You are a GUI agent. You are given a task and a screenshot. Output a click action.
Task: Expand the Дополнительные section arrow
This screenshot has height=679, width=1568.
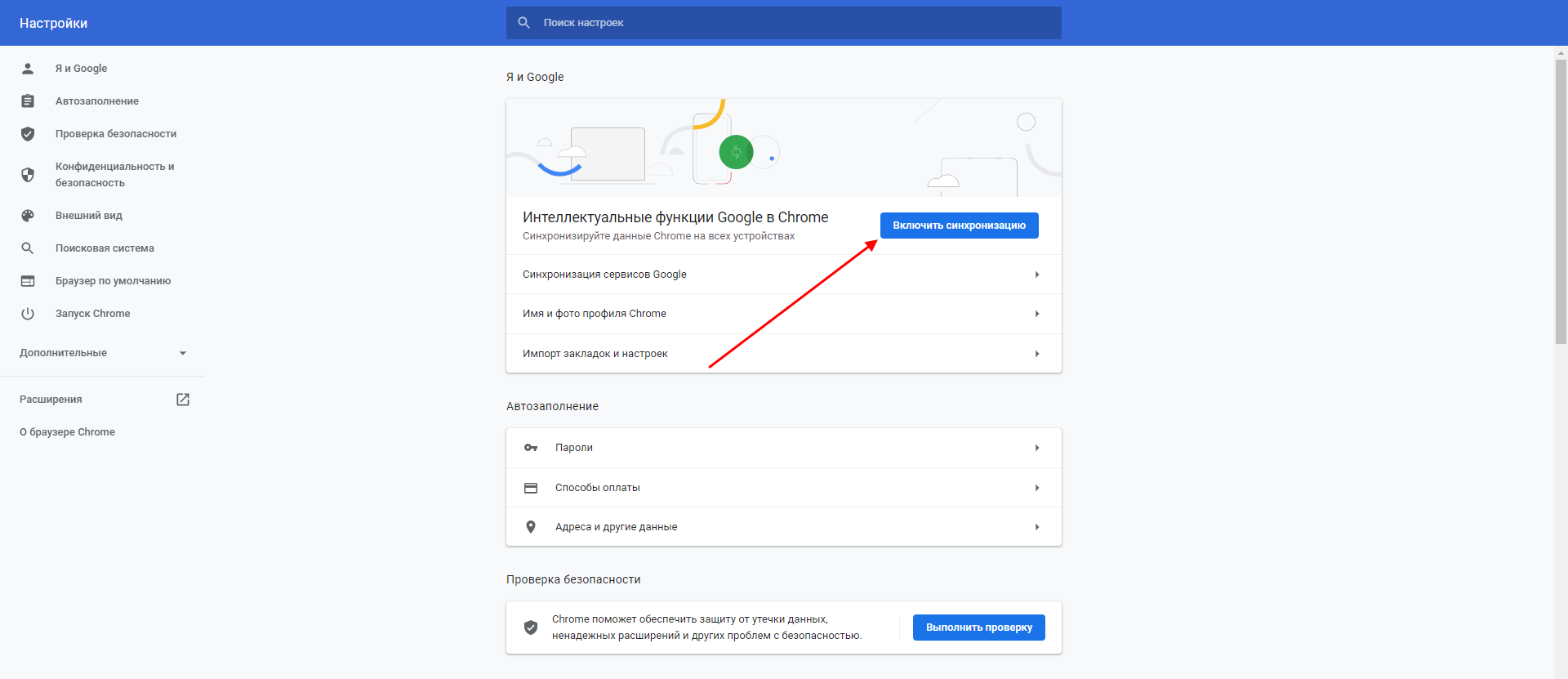point(183,353)
